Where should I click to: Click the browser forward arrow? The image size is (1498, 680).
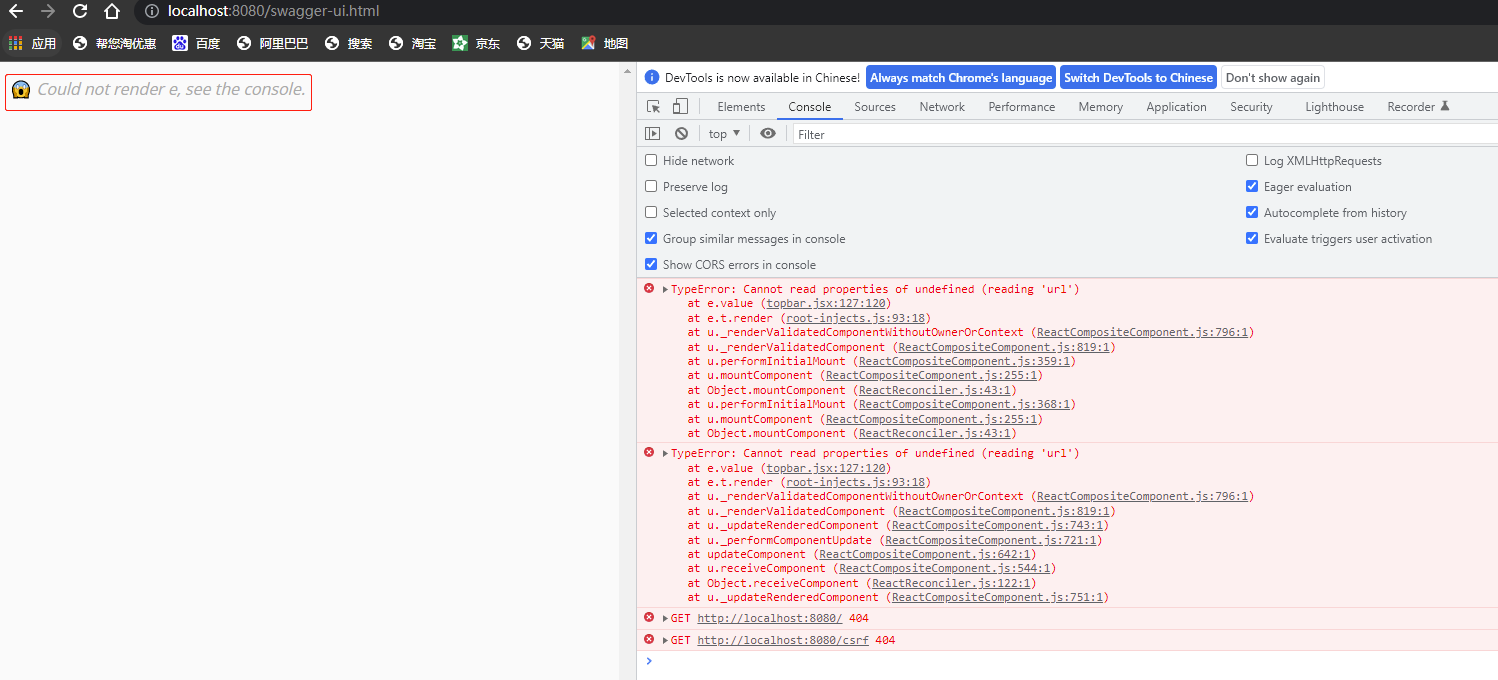(x=48, y=12)
